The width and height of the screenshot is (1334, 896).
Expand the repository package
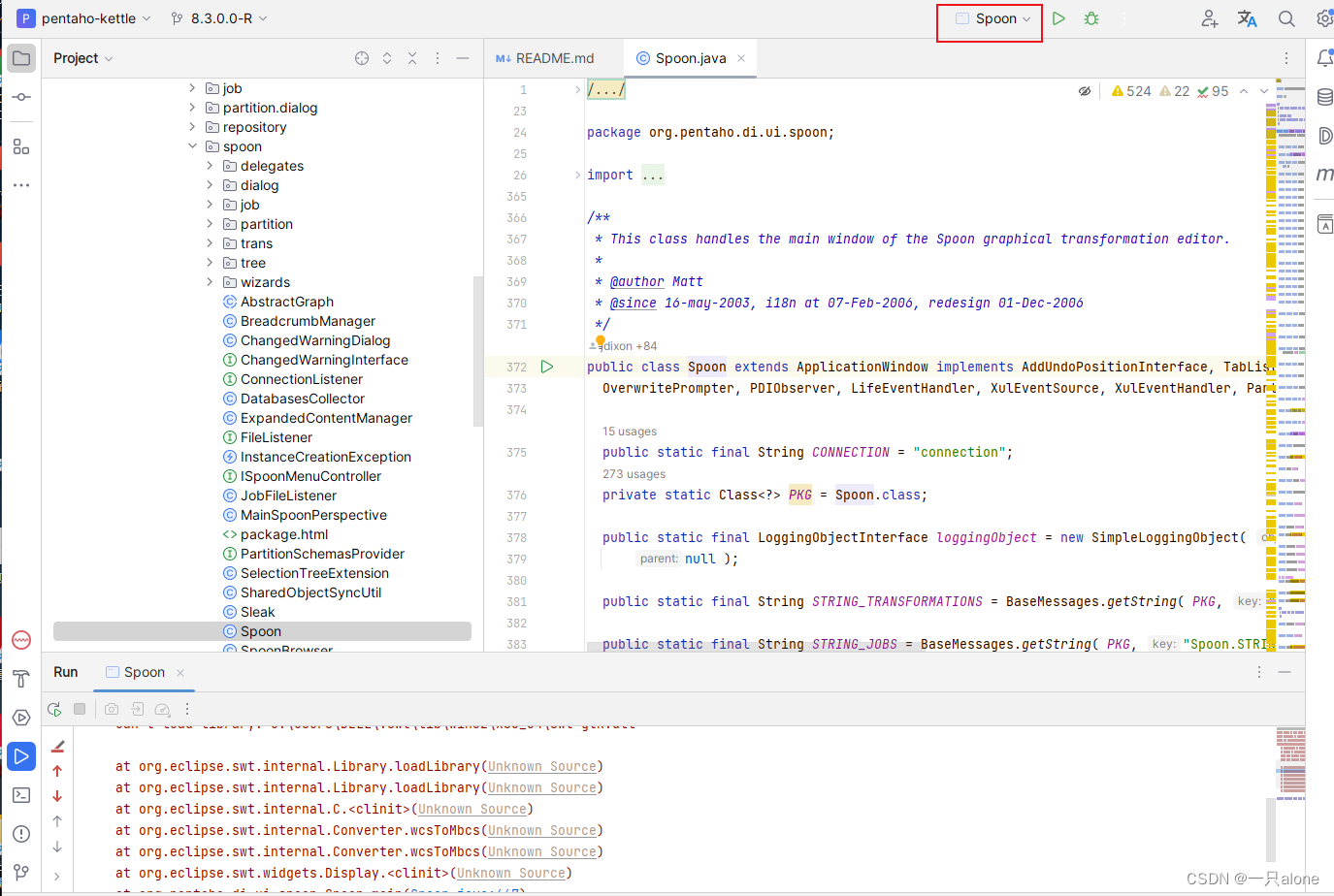[x=192, y=127]
